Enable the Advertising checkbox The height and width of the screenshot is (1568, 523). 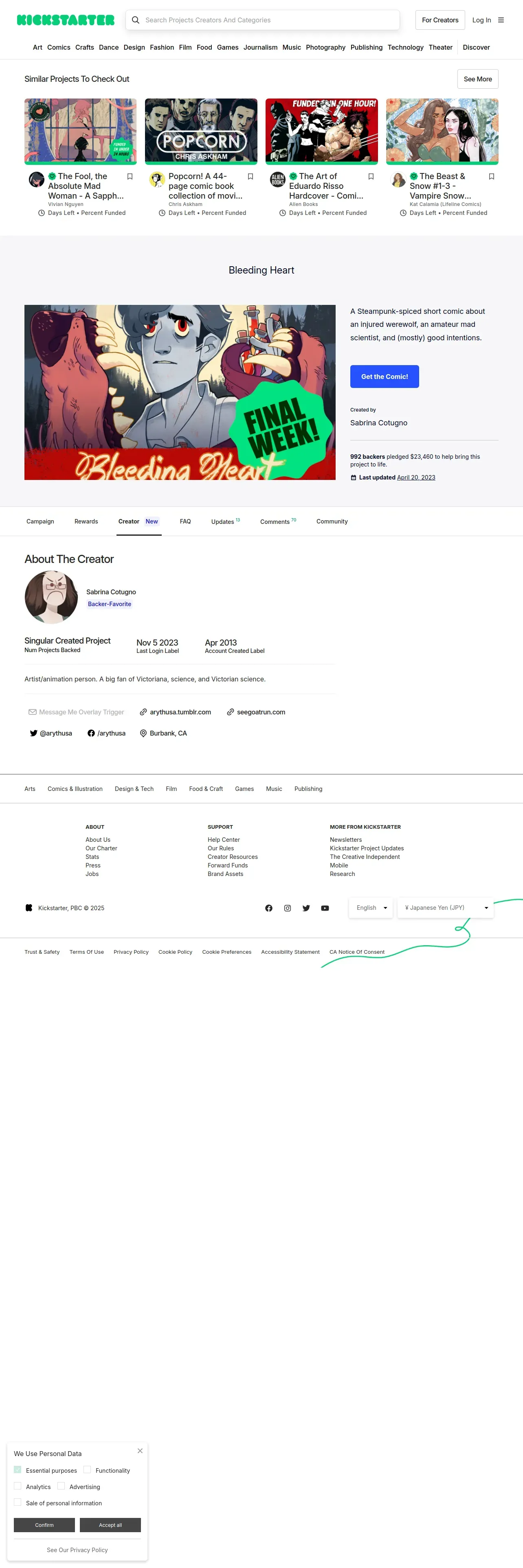61,1486
